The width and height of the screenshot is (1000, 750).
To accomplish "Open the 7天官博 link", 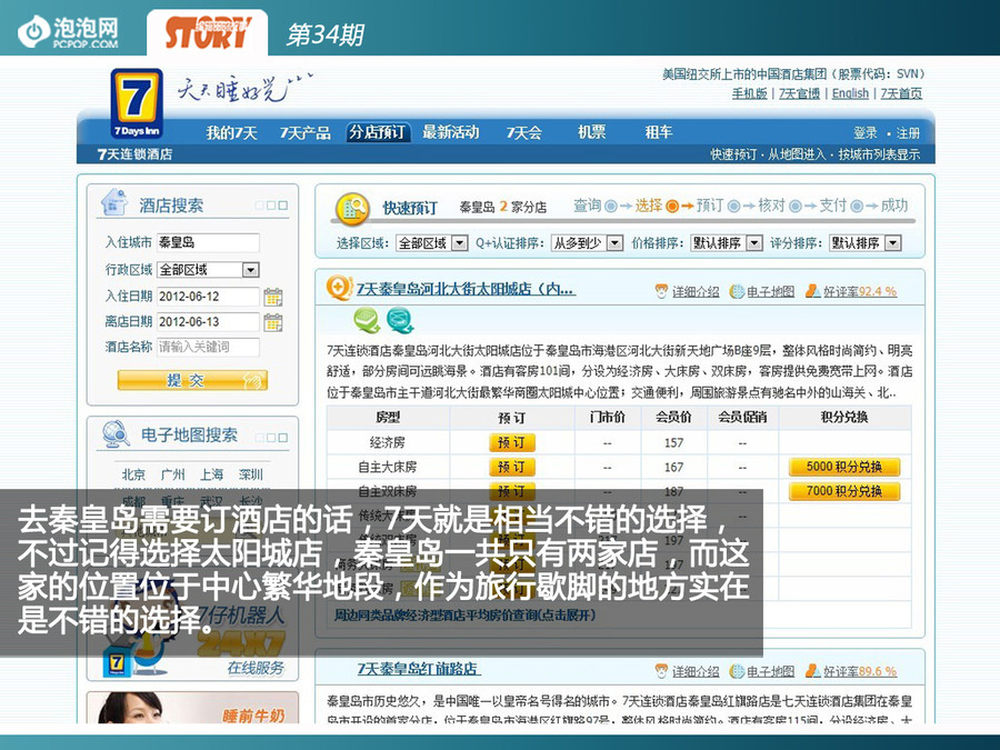I will point(799,94).
